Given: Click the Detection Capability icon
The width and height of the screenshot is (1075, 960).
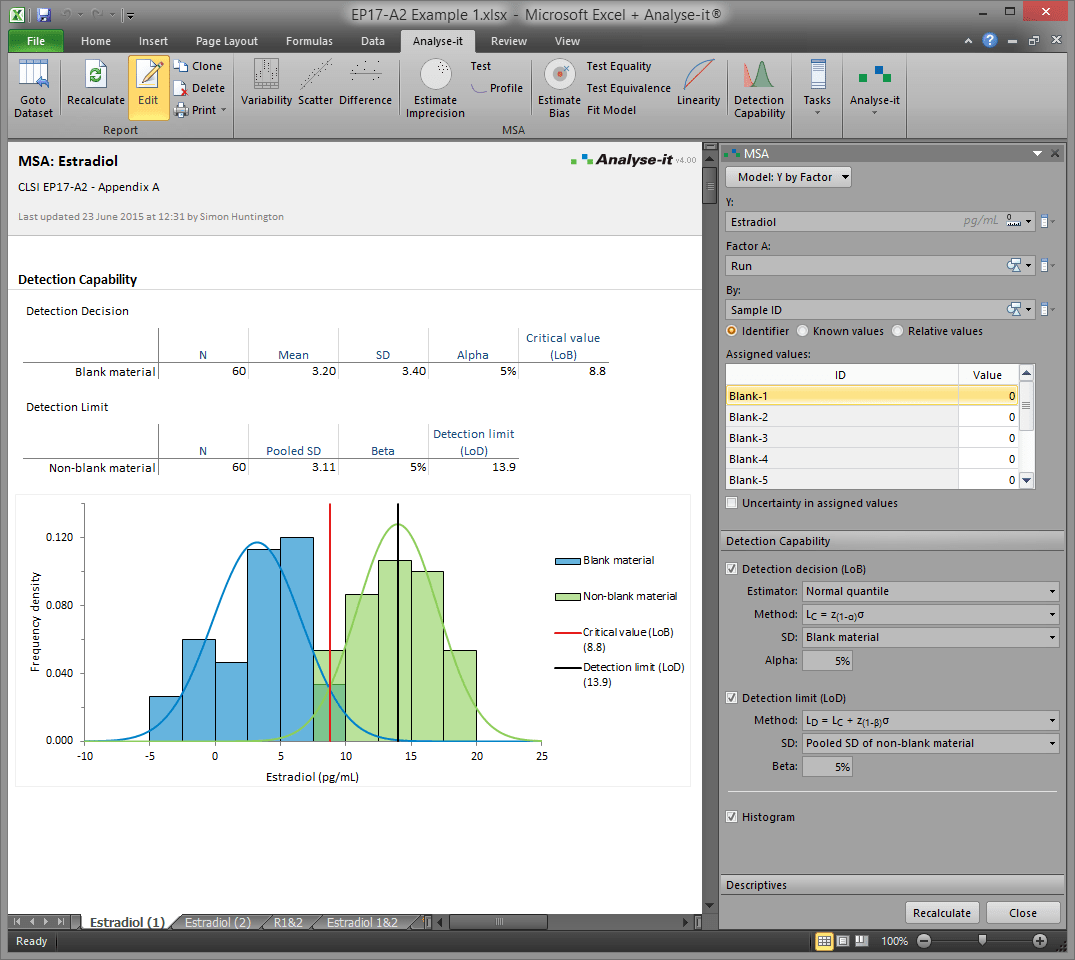Looking at the screenshot, I should 759,88.
